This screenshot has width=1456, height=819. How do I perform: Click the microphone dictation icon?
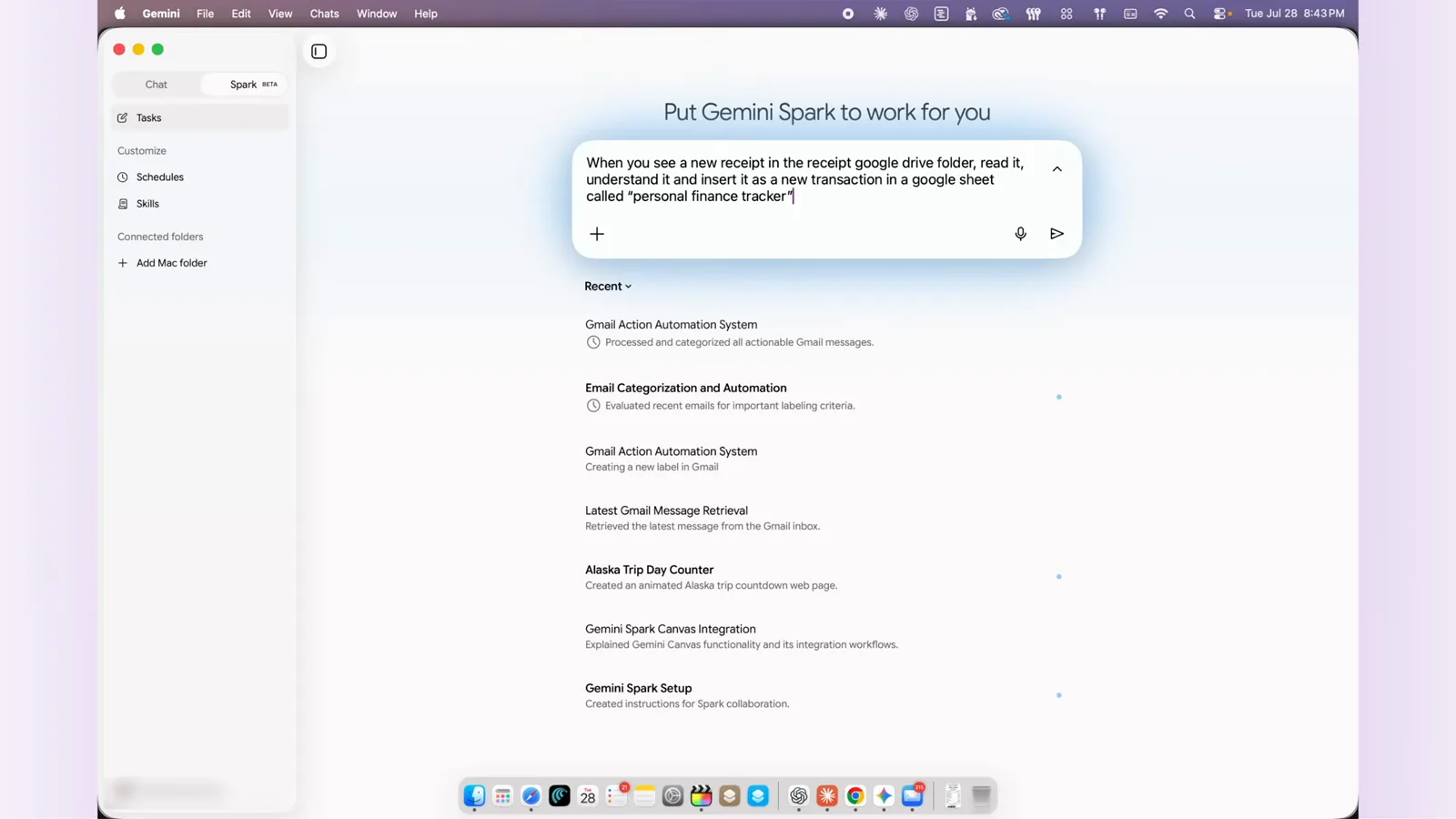pos(1020,234)
